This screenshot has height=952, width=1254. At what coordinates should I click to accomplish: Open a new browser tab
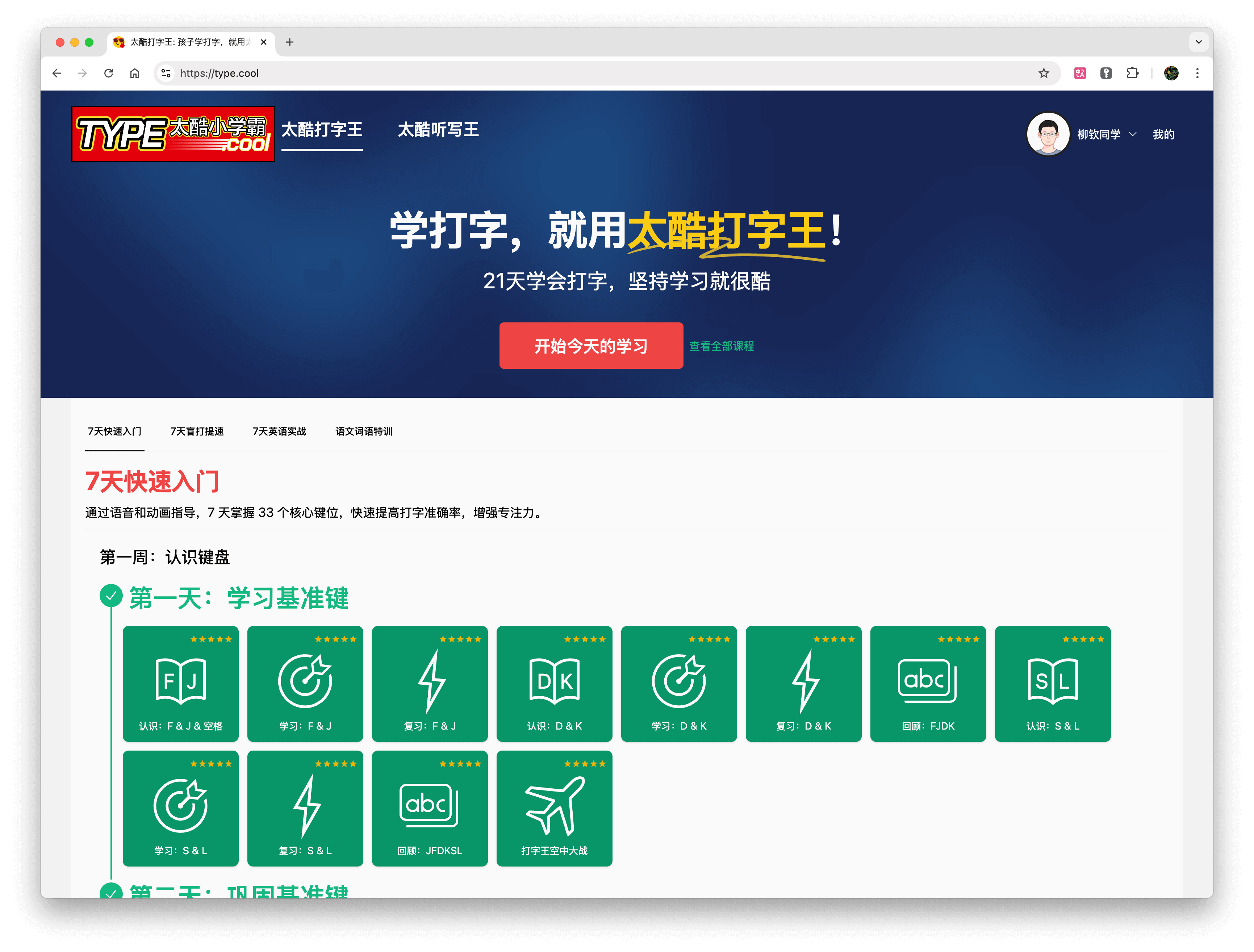tap(290, 42)
